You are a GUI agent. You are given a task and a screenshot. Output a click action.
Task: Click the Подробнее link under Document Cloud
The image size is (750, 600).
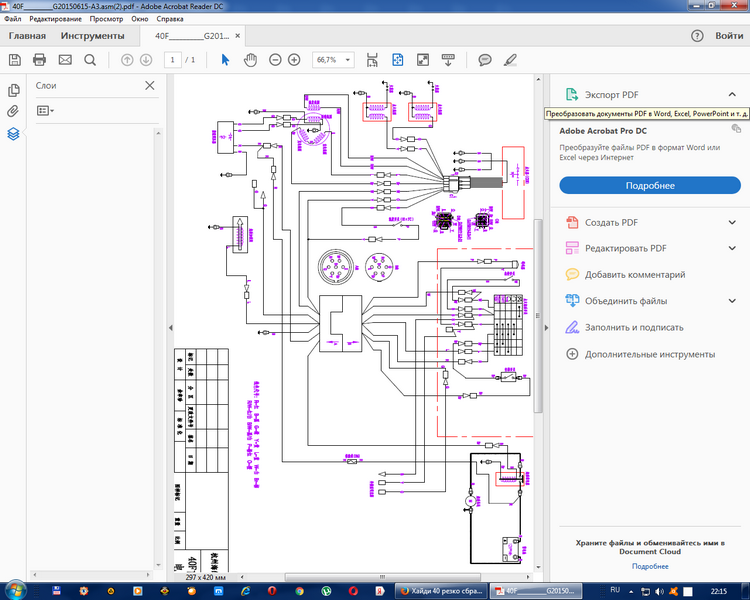650,566
